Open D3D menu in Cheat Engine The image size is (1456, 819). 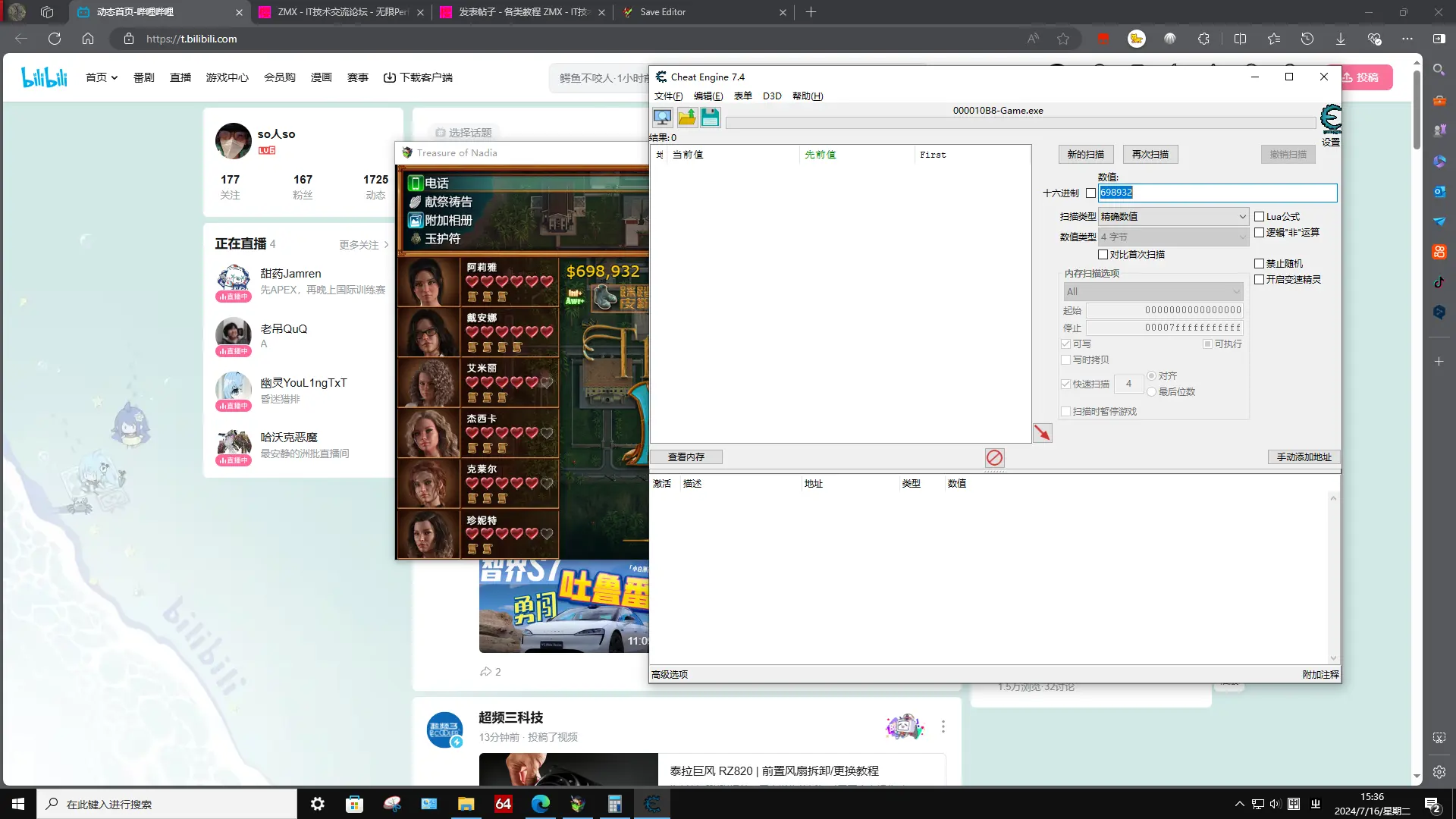(x=772, y=96)
